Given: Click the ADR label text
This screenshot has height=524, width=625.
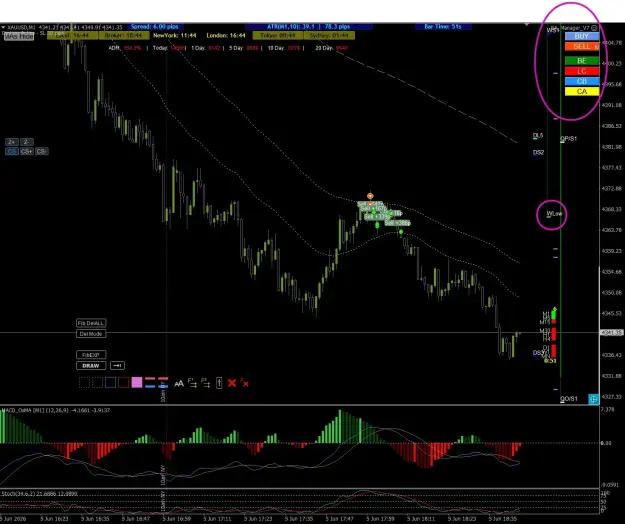Looking at the screenshot, I should point(114,48).
